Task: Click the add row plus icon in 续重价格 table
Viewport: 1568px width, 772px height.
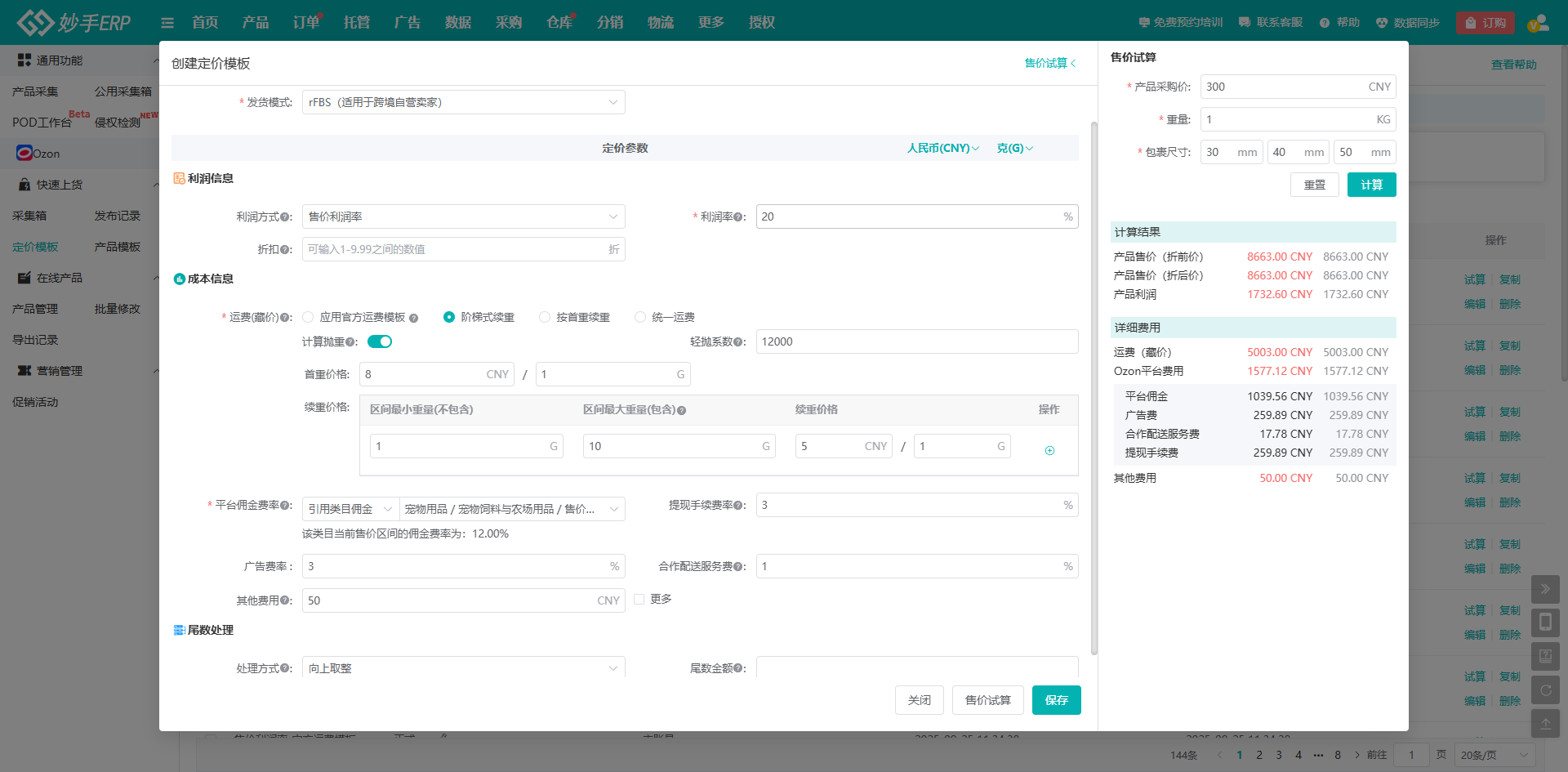Action: click(x=1049, y=450)
